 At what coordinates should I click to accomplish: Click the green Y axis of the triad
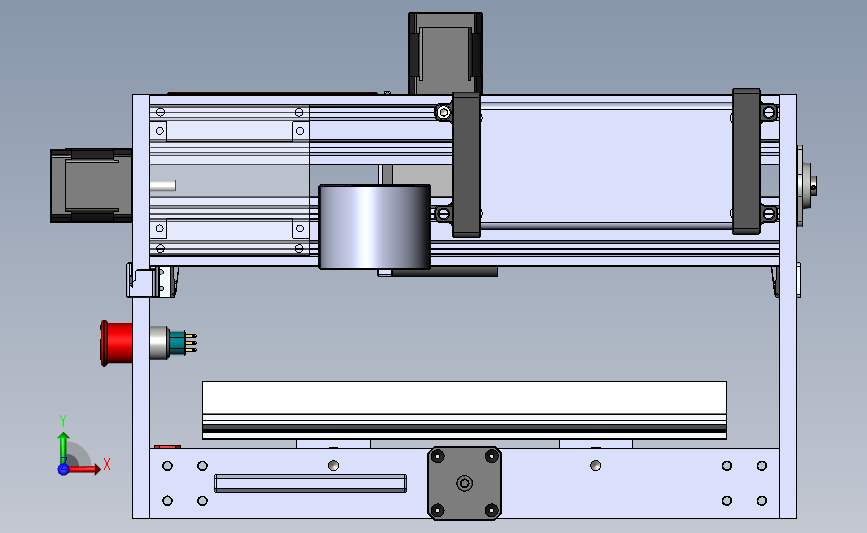[x=63, y=448]
